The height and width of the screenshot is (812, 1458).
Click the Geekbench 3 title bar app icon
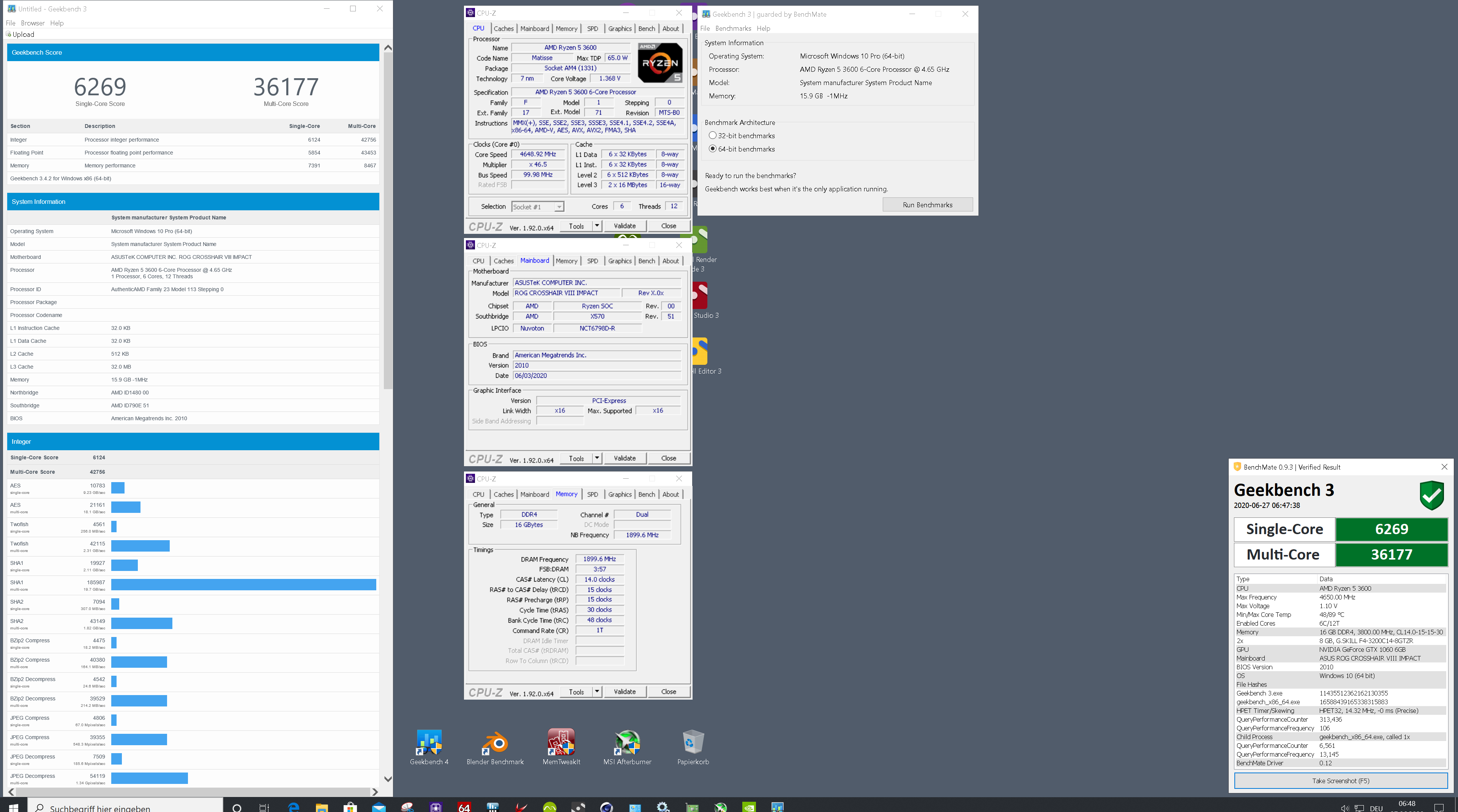point(11,8)
